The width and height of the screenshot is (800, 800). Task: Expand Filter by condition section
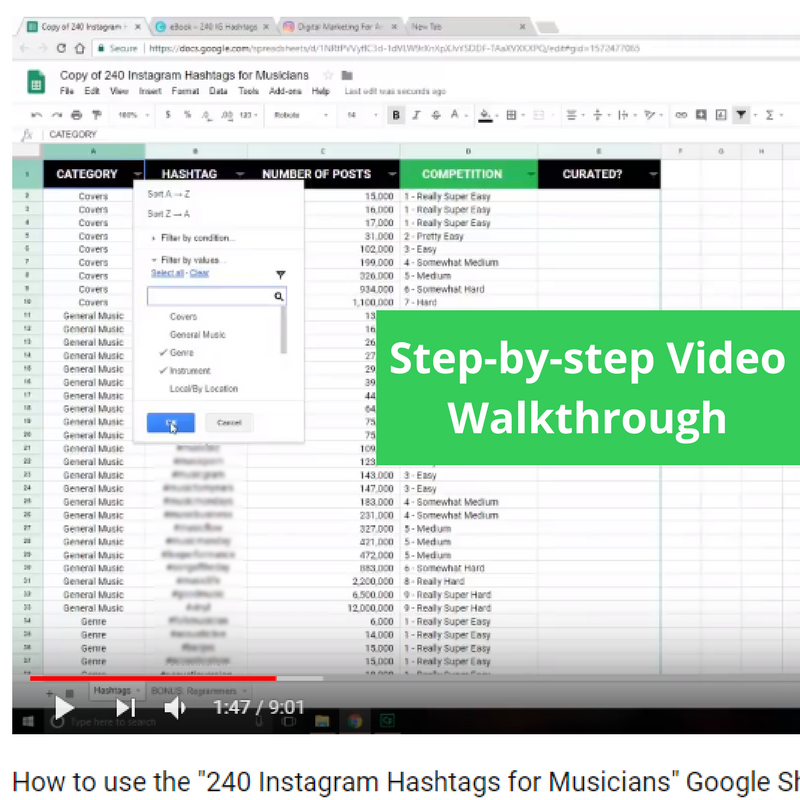194,238
